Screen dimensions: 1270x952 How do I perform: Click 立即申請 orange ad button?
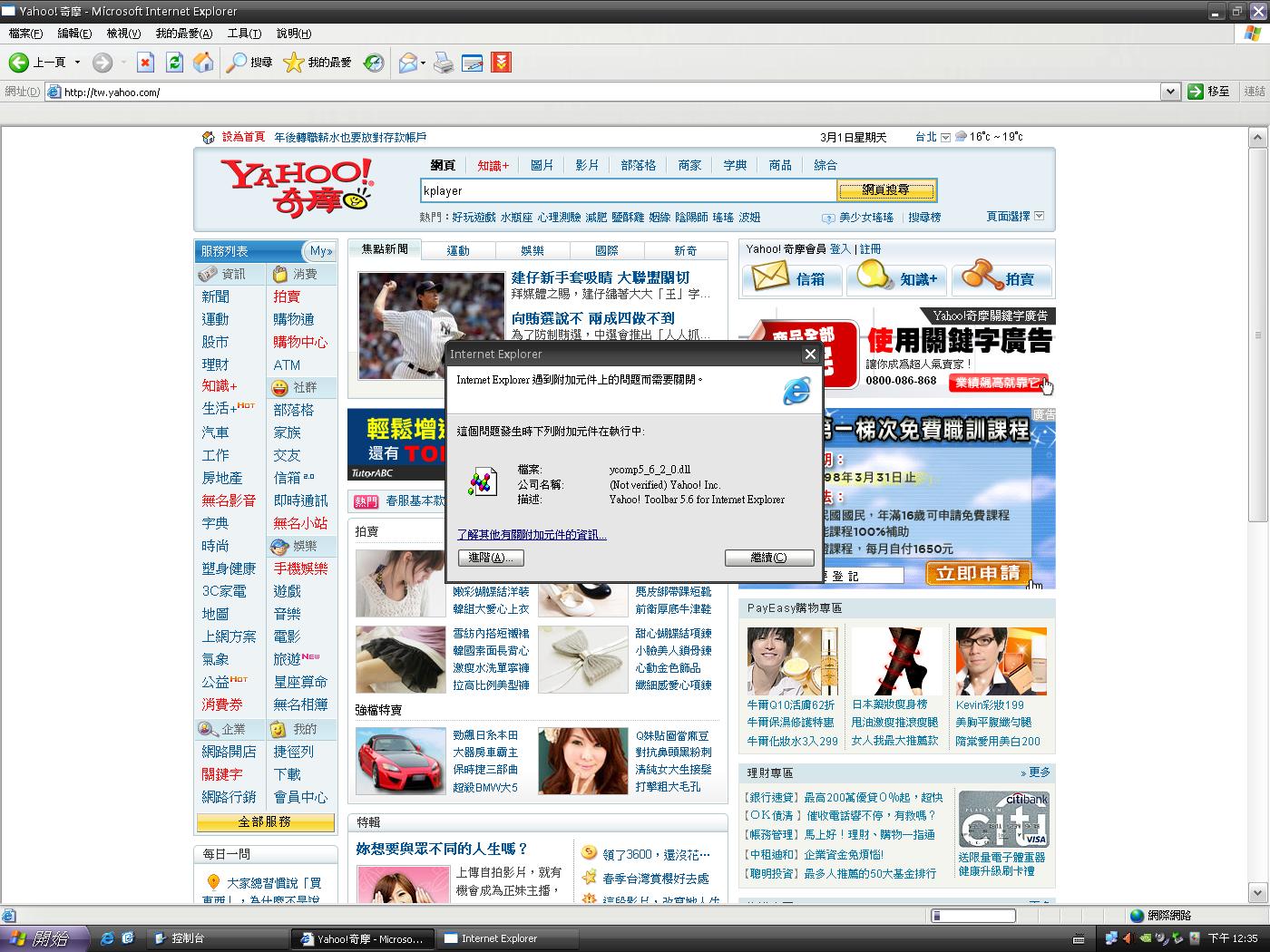978,573
